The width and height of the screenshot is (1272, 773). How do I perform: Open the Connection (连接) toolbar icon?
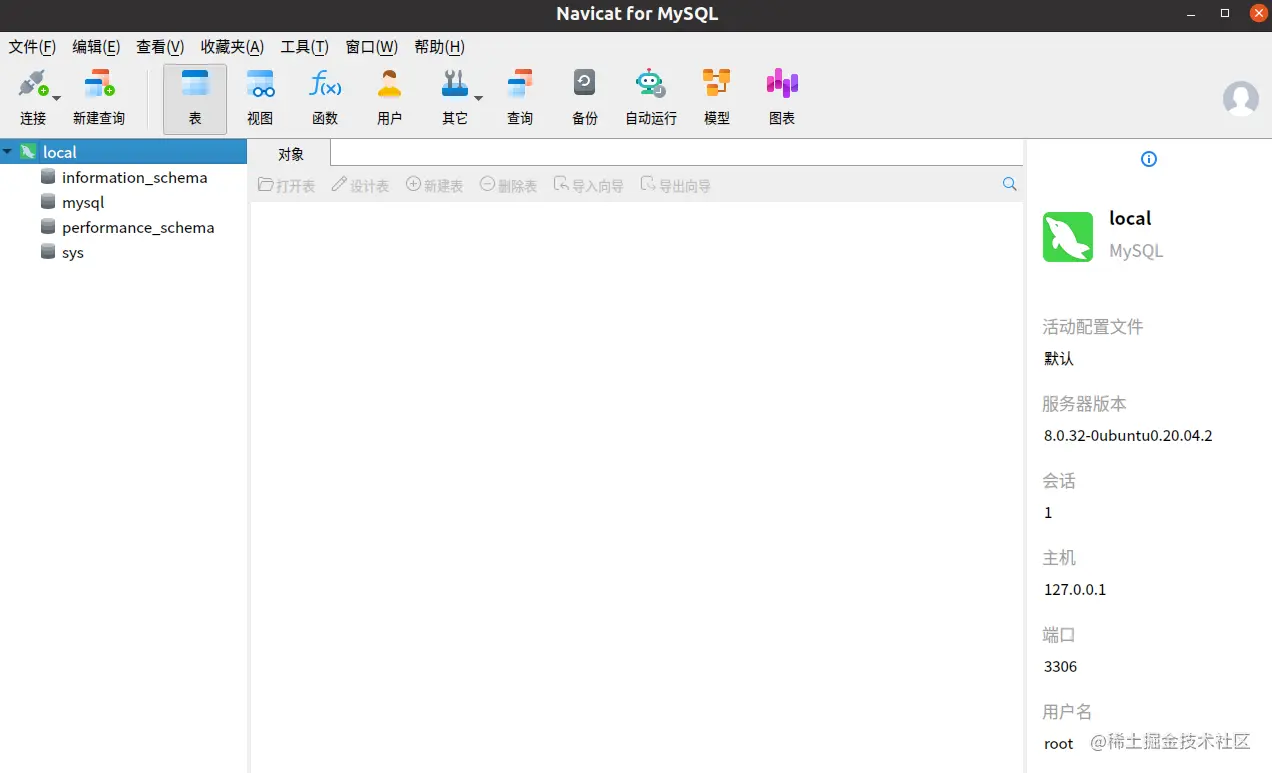pyautogui.click(x=32, y=97)
